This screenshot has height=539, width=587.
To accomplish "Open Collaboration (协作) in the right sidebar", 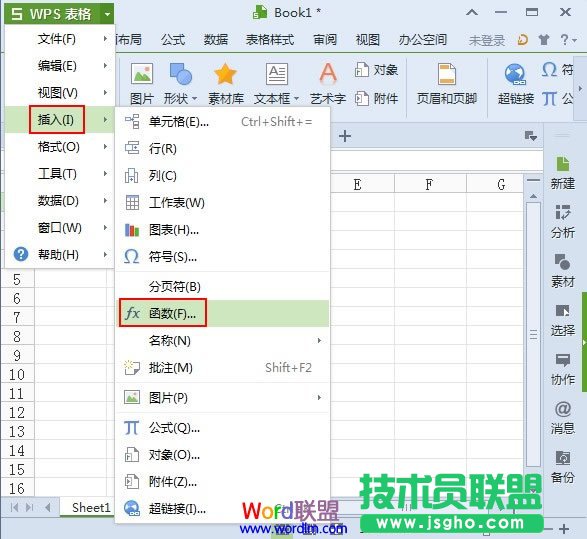I will click(562, 369).
